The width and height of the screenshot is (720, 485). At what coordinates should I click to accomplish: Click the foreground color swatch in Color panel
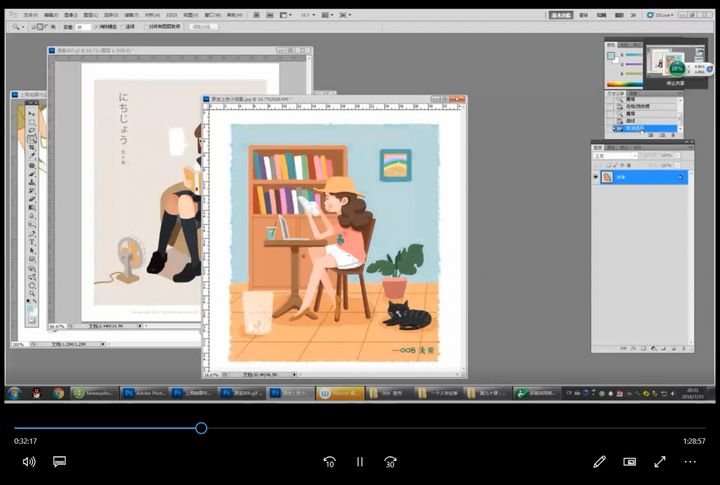[611, 56]
